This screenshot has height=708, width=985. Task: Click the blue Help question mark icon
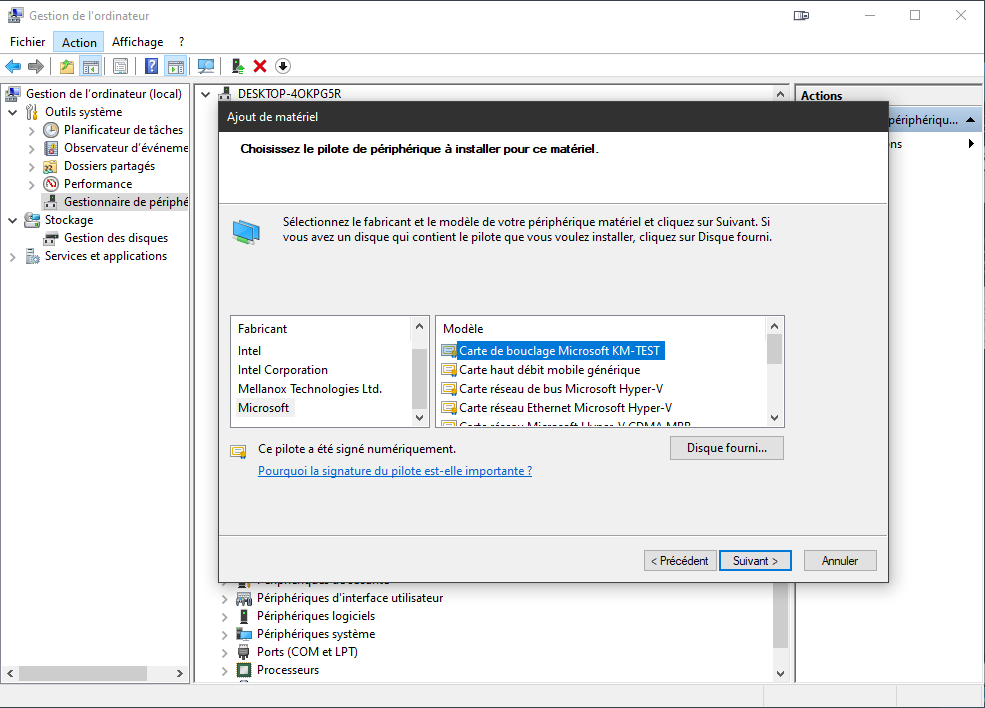pyautogui.click(x=151, y=66)
